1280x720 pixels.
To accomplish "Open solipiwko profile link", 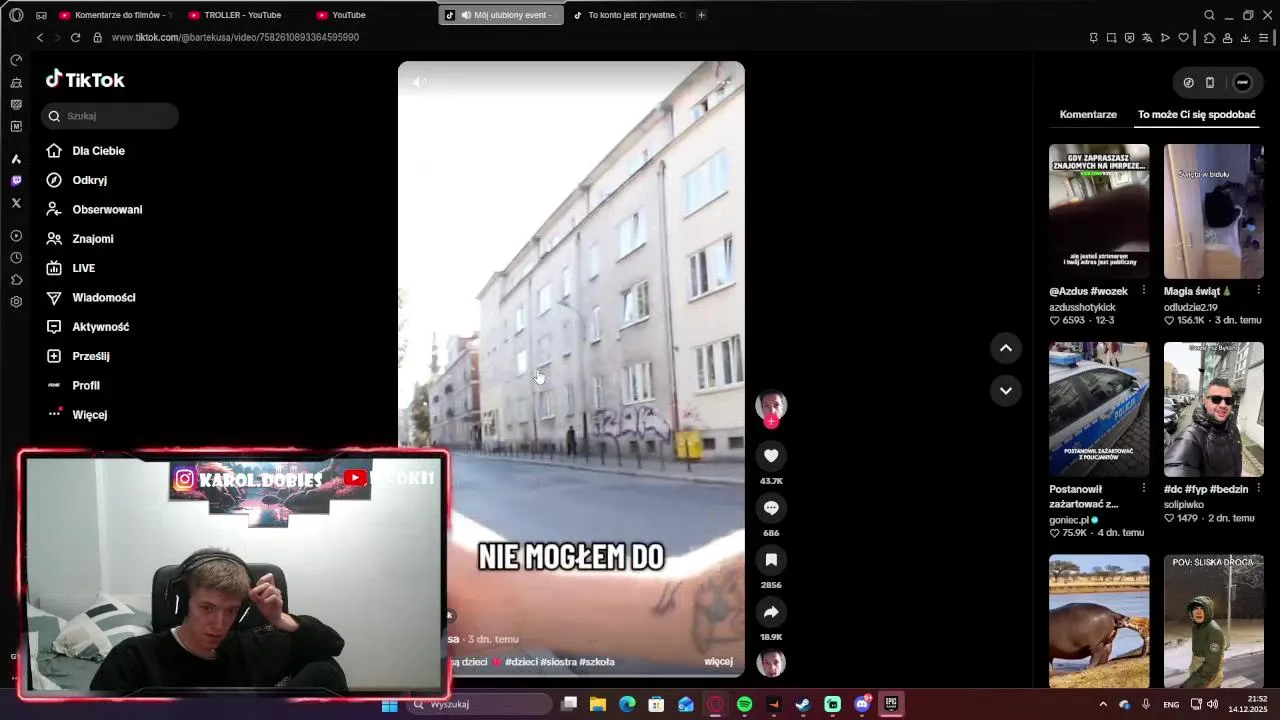I will point(1185,504).
